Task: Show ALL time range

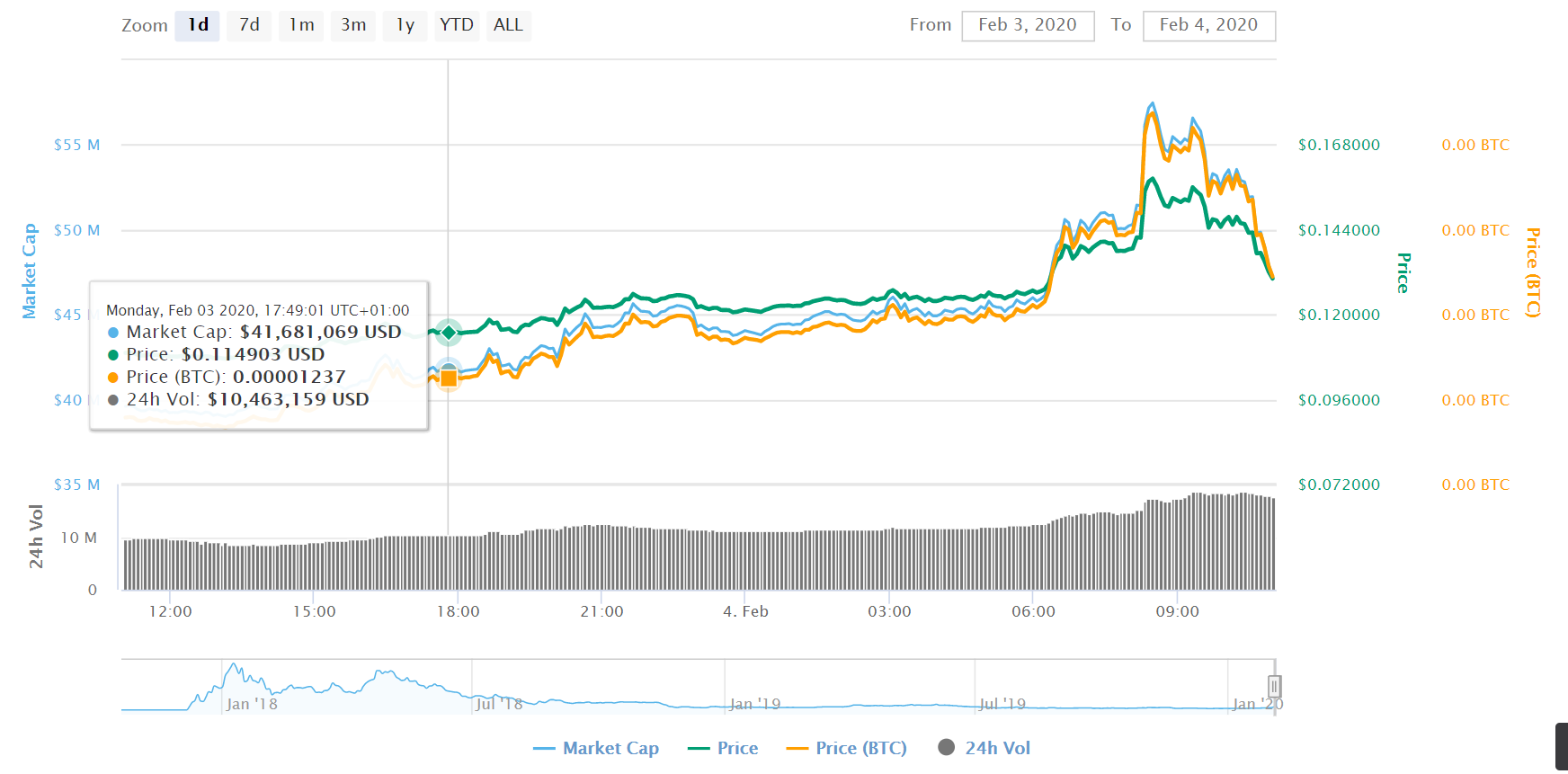Action: (508, 25)
